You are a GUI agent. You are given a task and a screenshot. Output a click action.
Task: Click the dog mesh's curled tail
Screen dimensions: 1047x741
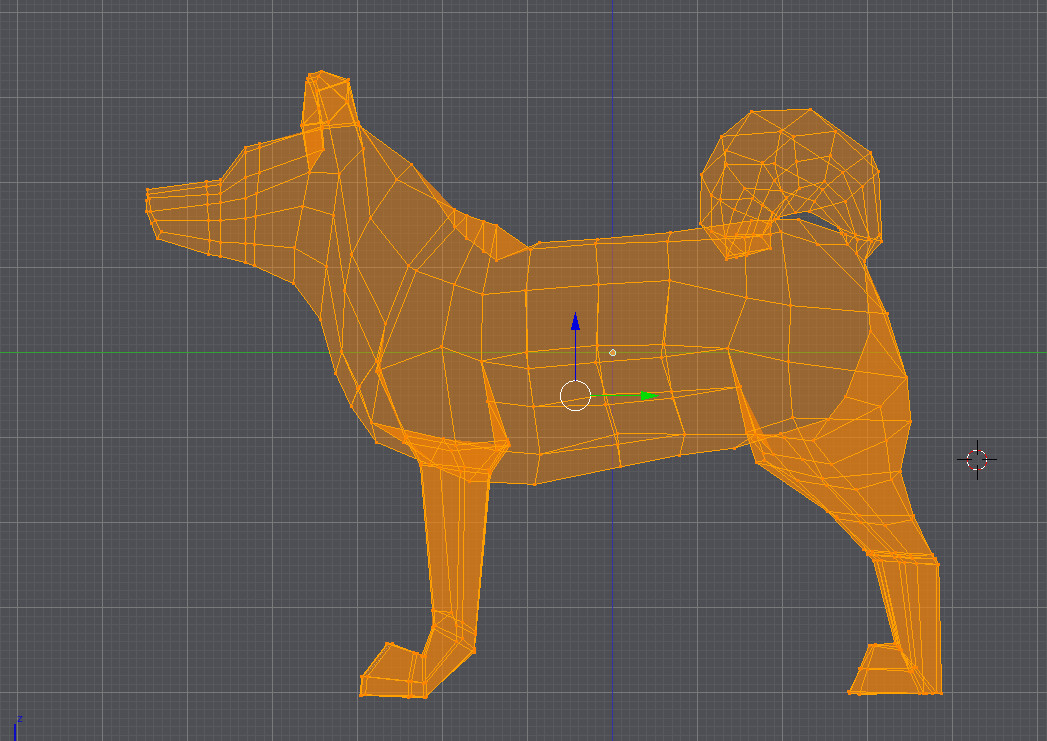click(x=791, y=184)
